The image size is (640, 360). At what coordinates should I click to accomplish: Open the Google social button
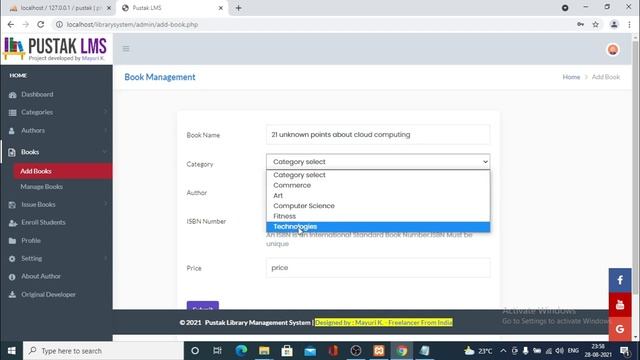[620, 329]
